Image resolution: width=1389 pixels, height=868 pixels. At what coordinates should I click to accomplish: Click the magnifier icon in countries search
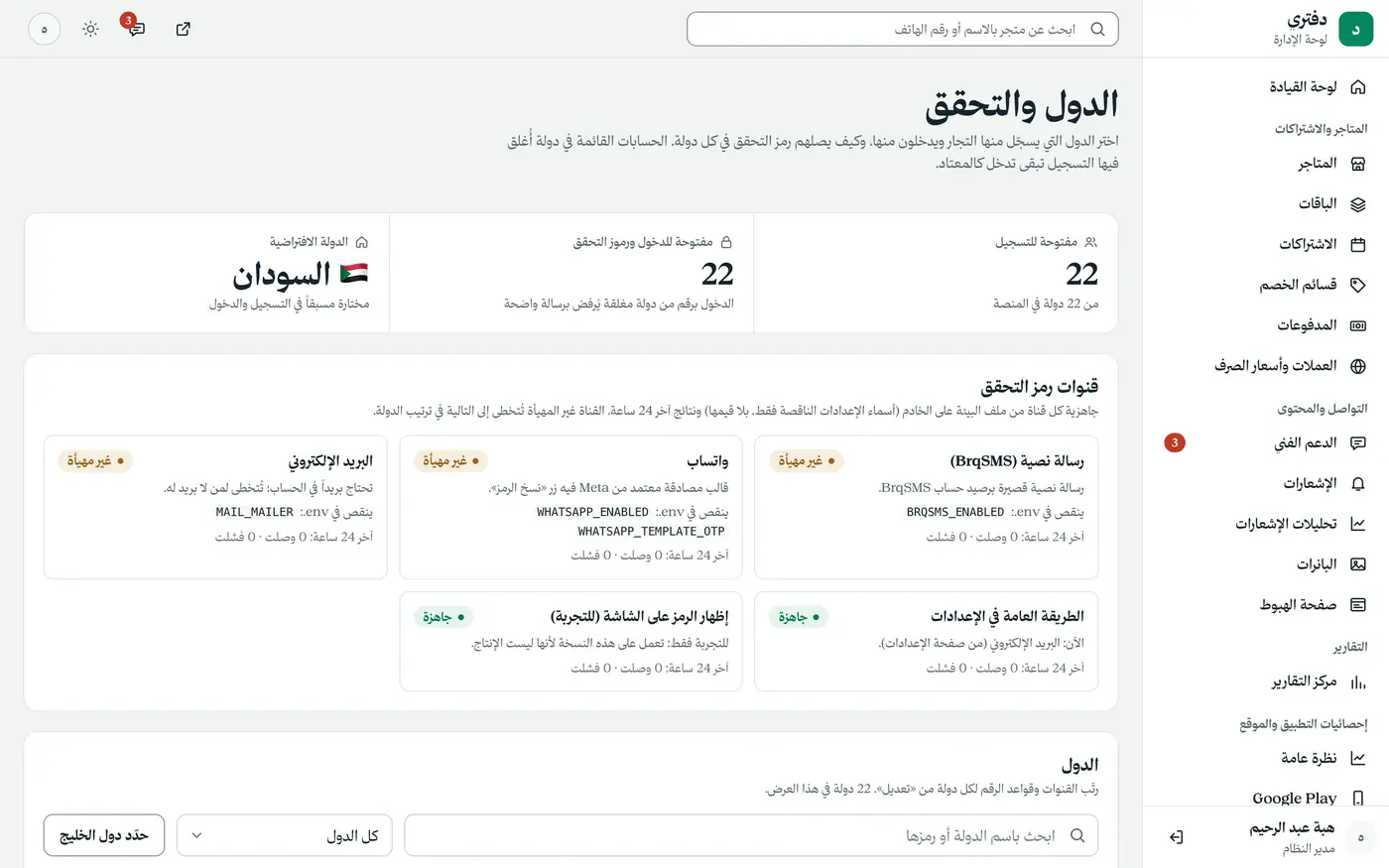[1077, 835]
